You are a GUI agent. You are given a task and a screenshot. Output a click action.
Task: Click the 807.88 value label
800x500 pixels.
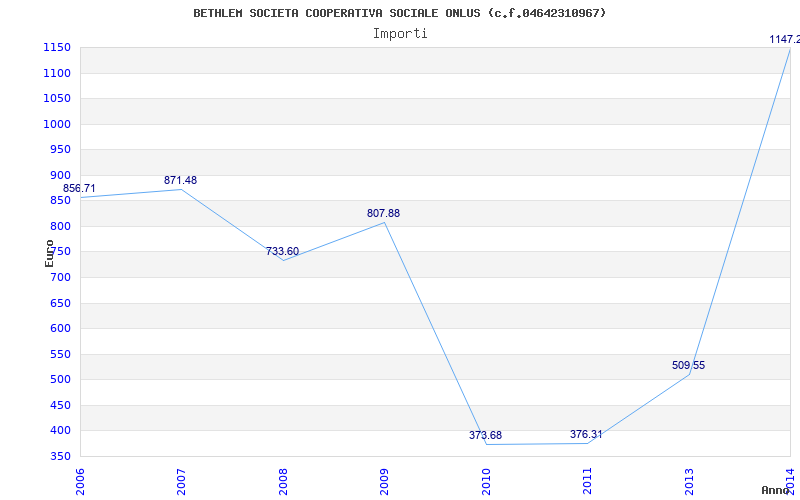click(x=383, y=213)
